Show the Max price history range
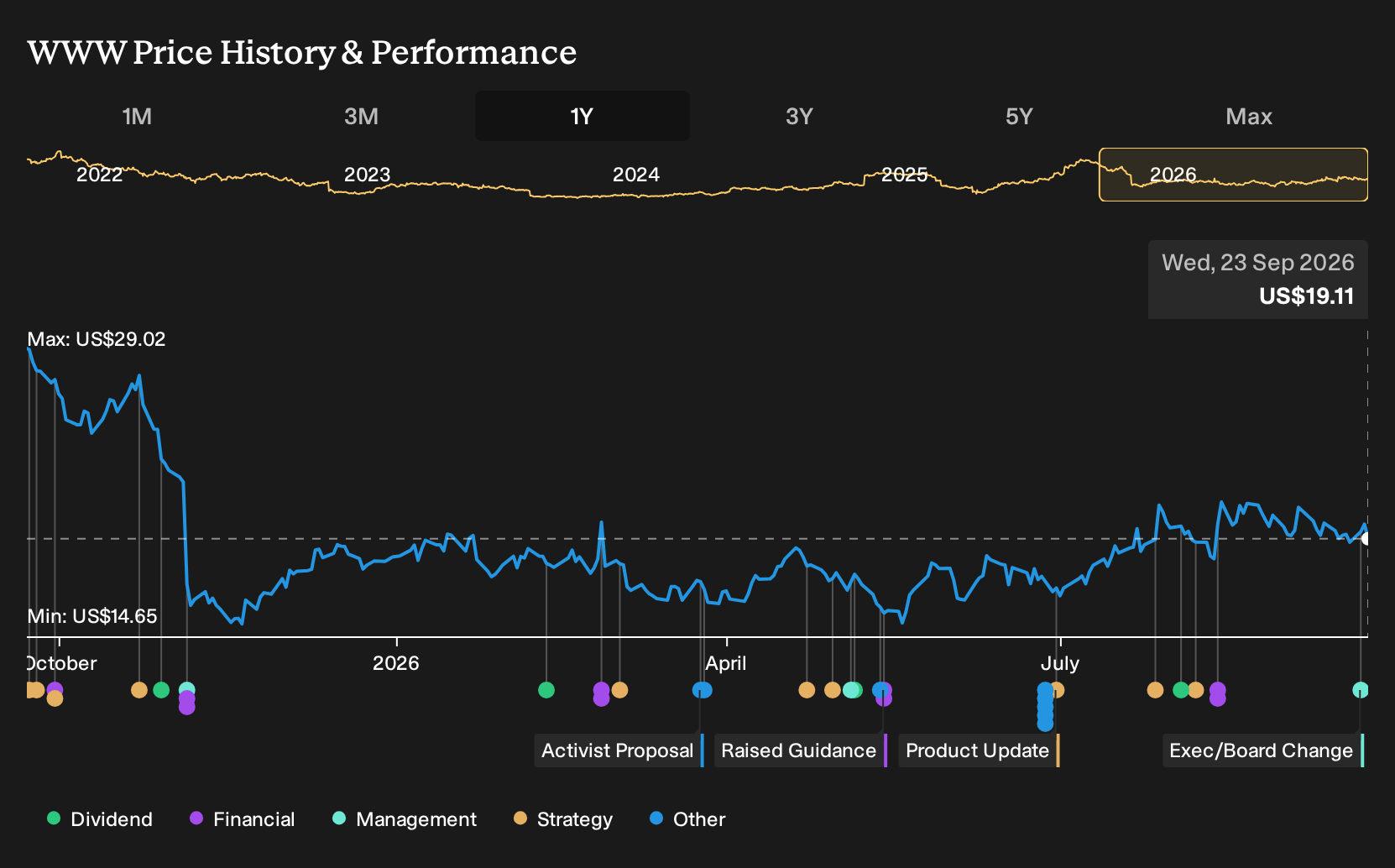This screenshot has height=868, width=1395. tap(1249, 116)
